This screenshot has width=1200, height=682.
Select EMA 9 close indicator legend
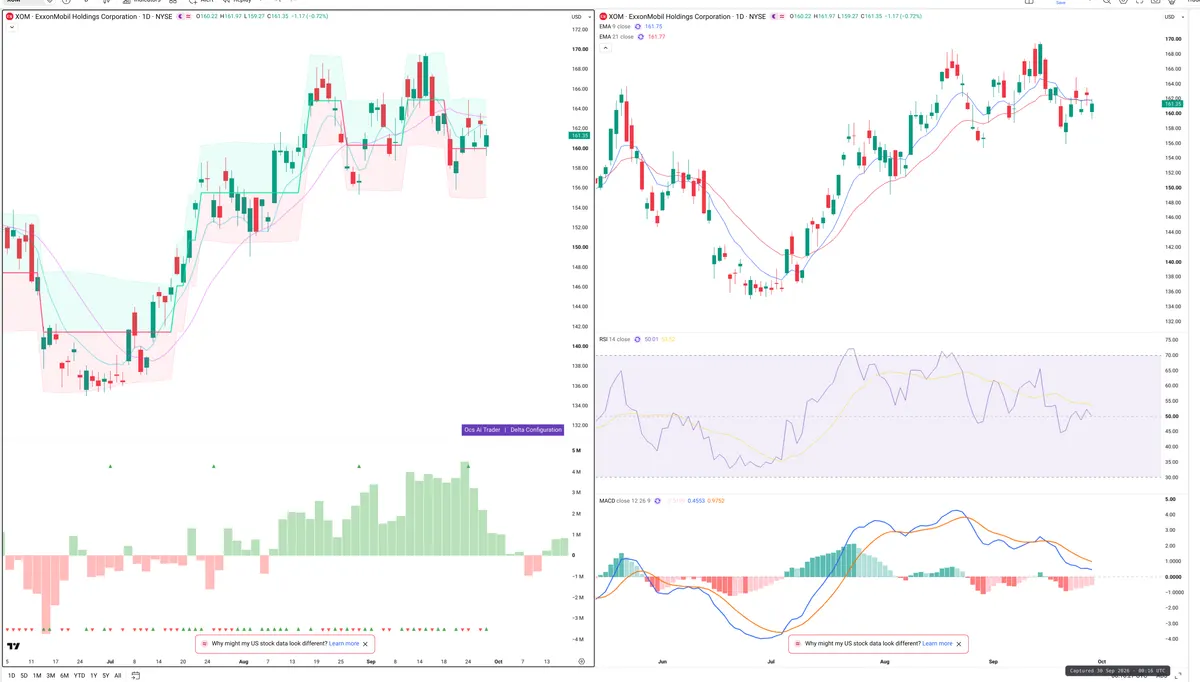click(x=616, y=27)
